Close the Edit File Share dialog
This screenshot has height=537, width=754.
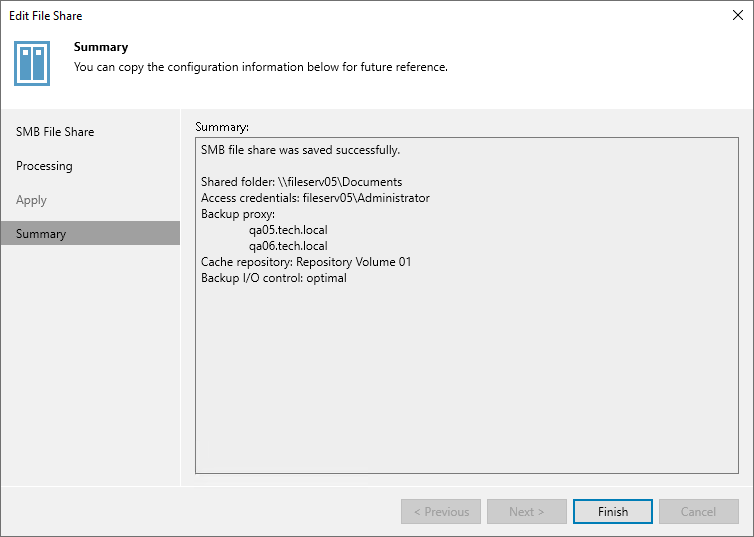click(x=738, y=15)
